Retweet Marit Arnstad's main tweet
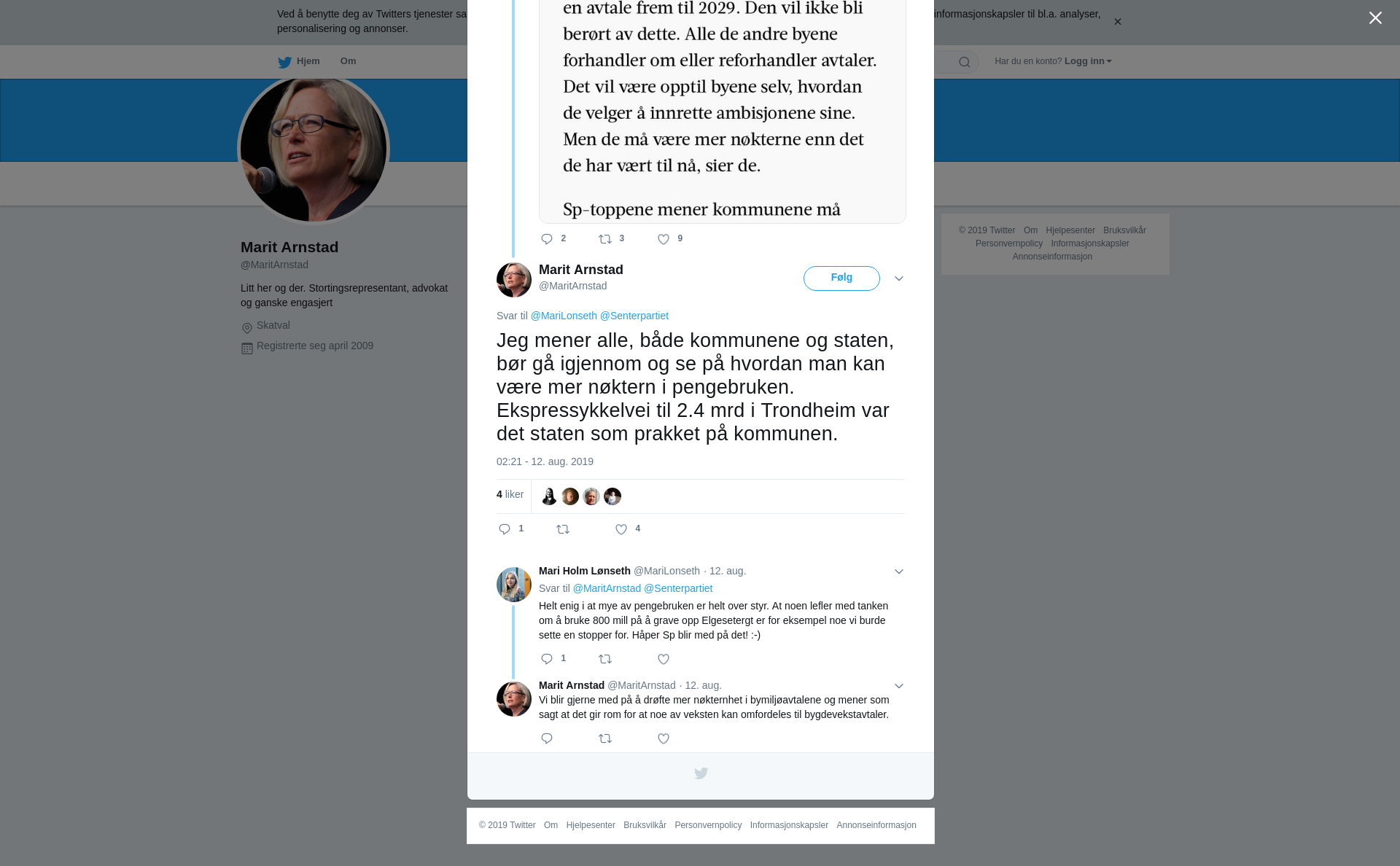This screenshot has height=866, width=1400. [x=563, y=529]
